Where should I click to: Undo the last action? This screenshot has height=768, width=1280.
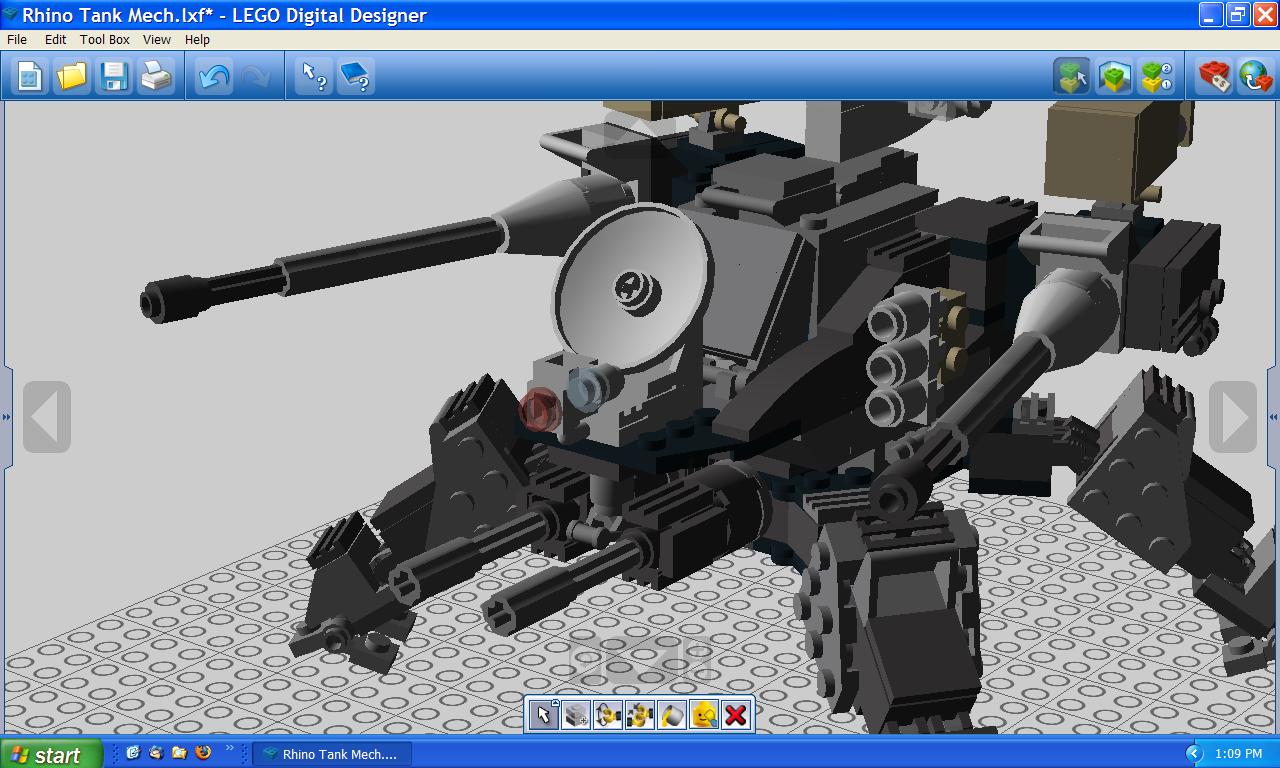[x=213, y=76]
